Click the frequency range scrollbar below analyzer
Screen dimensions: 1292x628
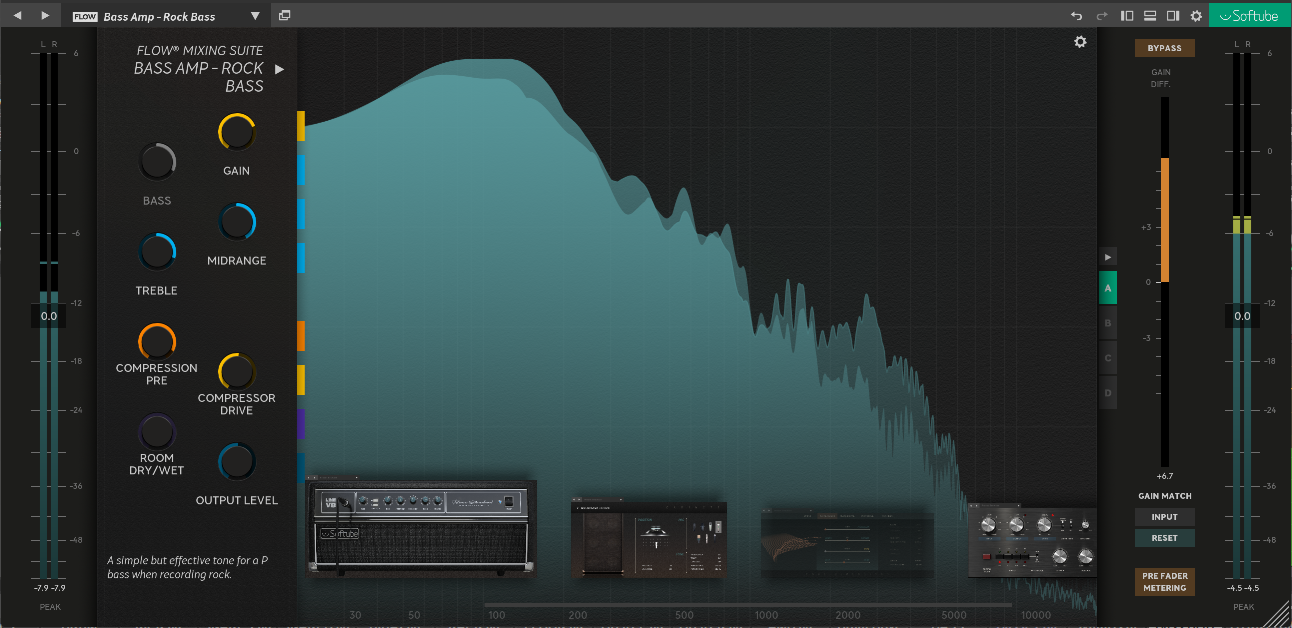(748, 605)
